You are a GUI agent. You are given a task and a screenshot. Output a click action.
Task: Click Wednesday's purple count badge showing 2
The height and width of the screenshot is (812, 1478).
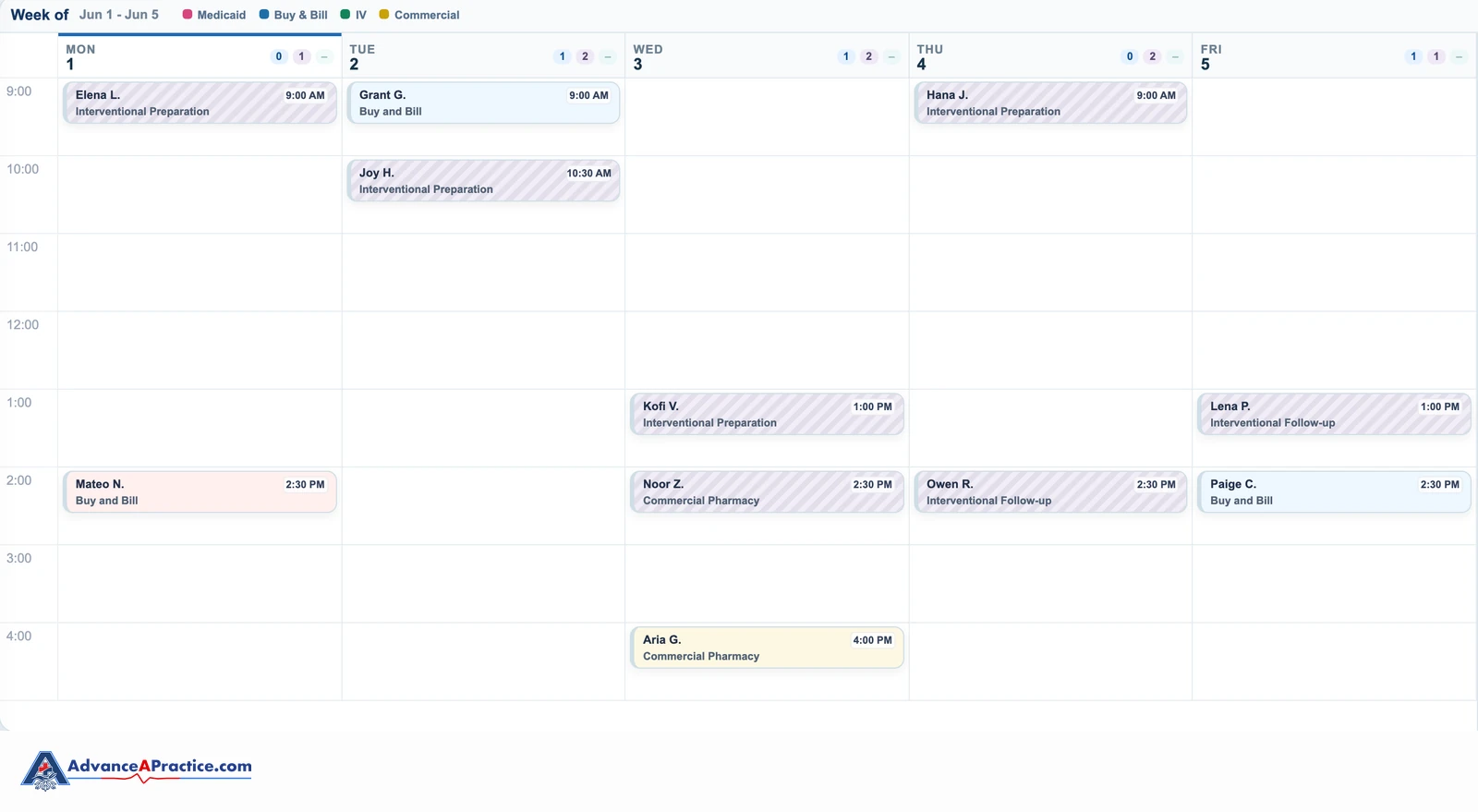pos(868,56)
